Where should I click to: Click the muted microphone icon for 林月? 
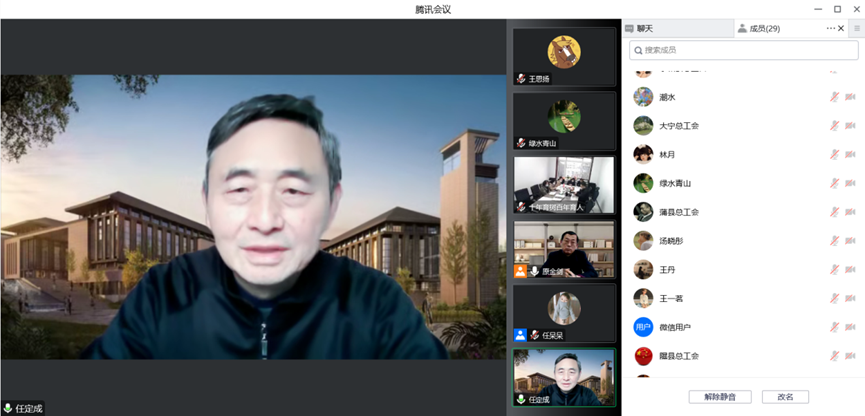[834, 155]
